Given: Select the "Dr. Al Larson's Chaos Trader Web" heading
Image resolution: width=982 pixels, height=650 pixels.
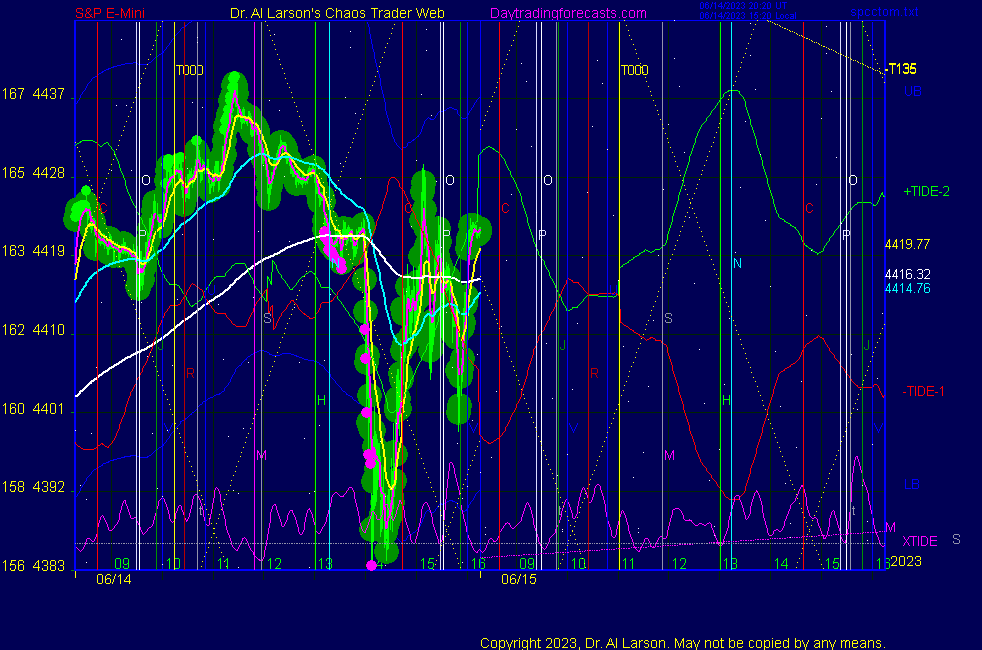Looking at the screenshot, I should click(x=337, y=13).
